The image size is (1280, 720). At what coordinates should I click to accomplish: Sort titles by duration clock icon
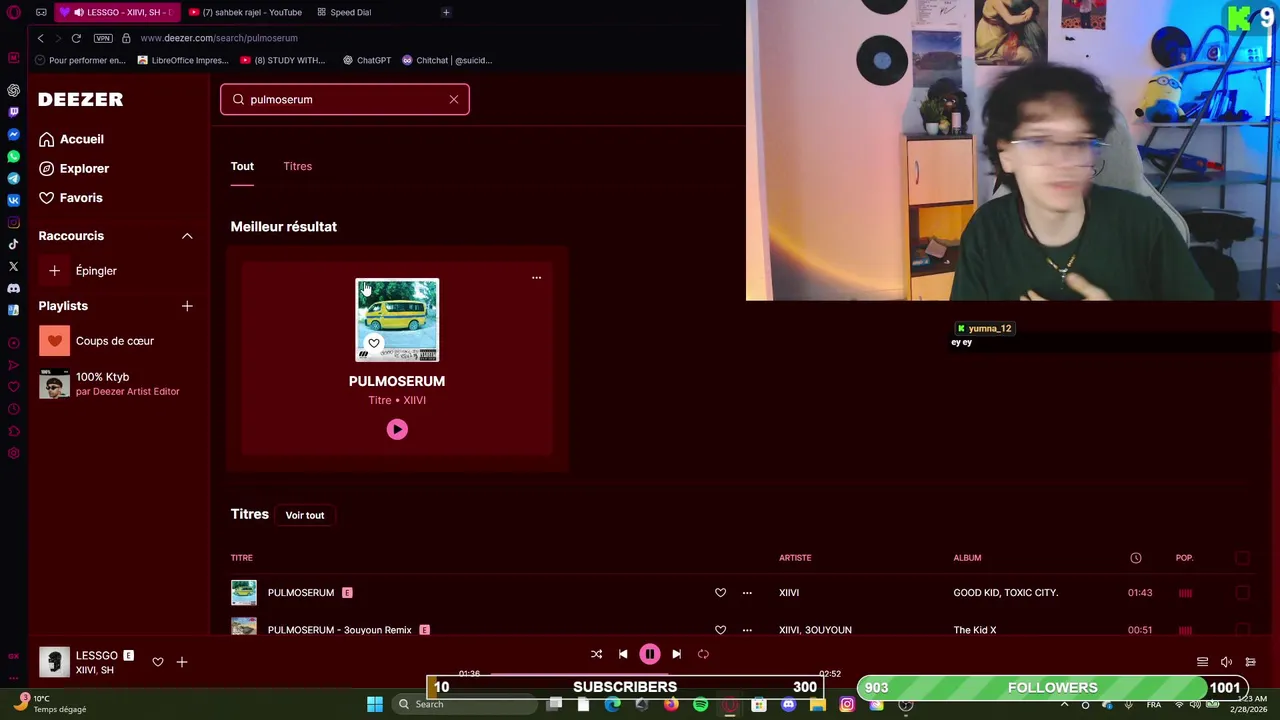[1135, 558]
